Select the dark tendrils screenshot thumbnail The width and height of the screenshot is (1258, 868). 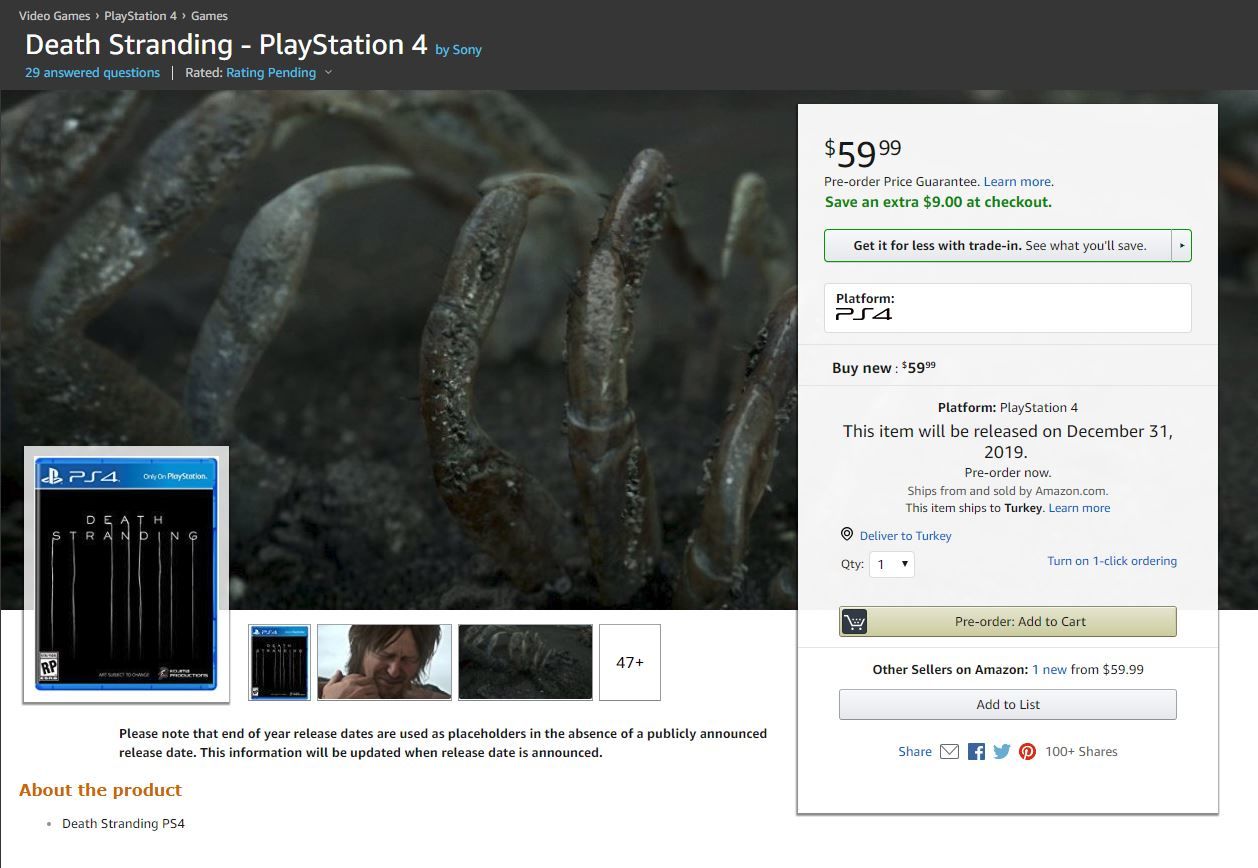coord(525,662)
